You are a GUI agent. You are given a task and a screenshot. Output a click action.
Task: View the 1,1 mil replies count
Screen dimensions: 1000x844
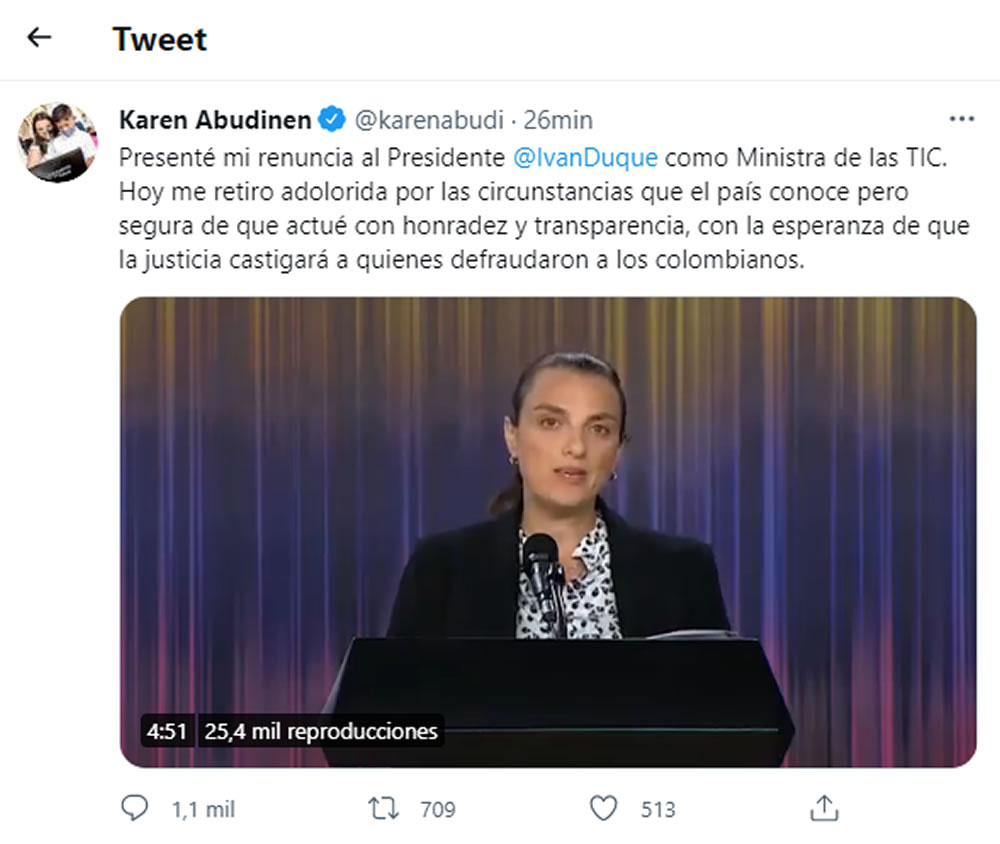click(x=203, y=810)
